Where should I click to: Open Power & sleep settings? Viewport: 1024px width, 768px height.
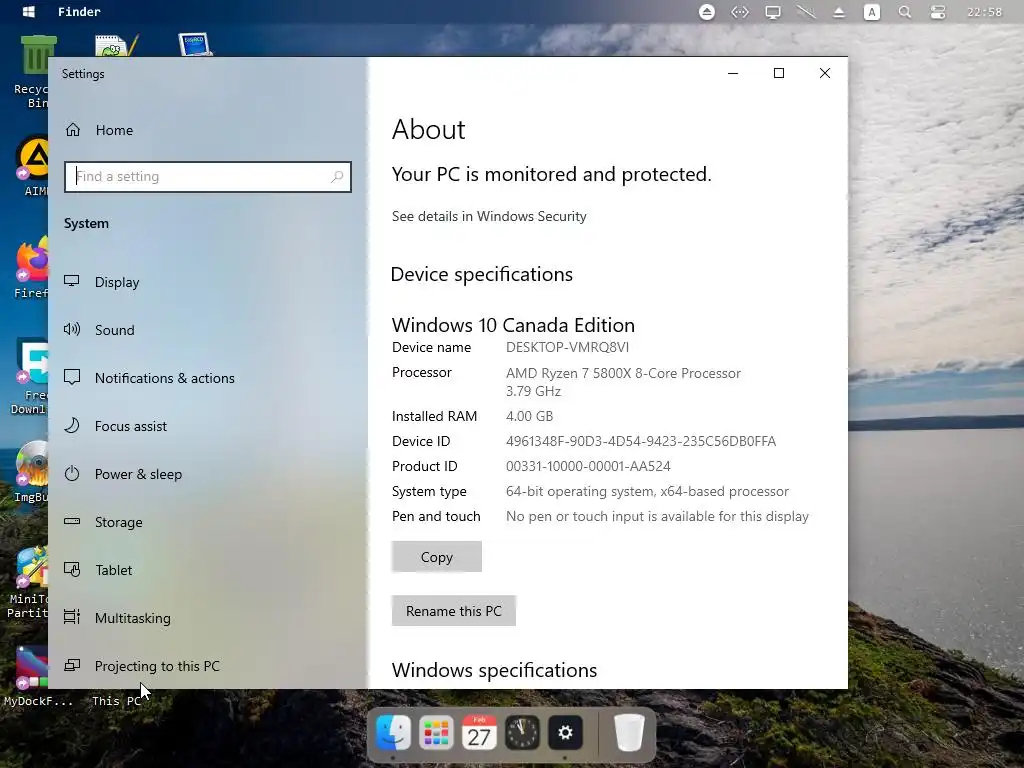tap(138, 474)
